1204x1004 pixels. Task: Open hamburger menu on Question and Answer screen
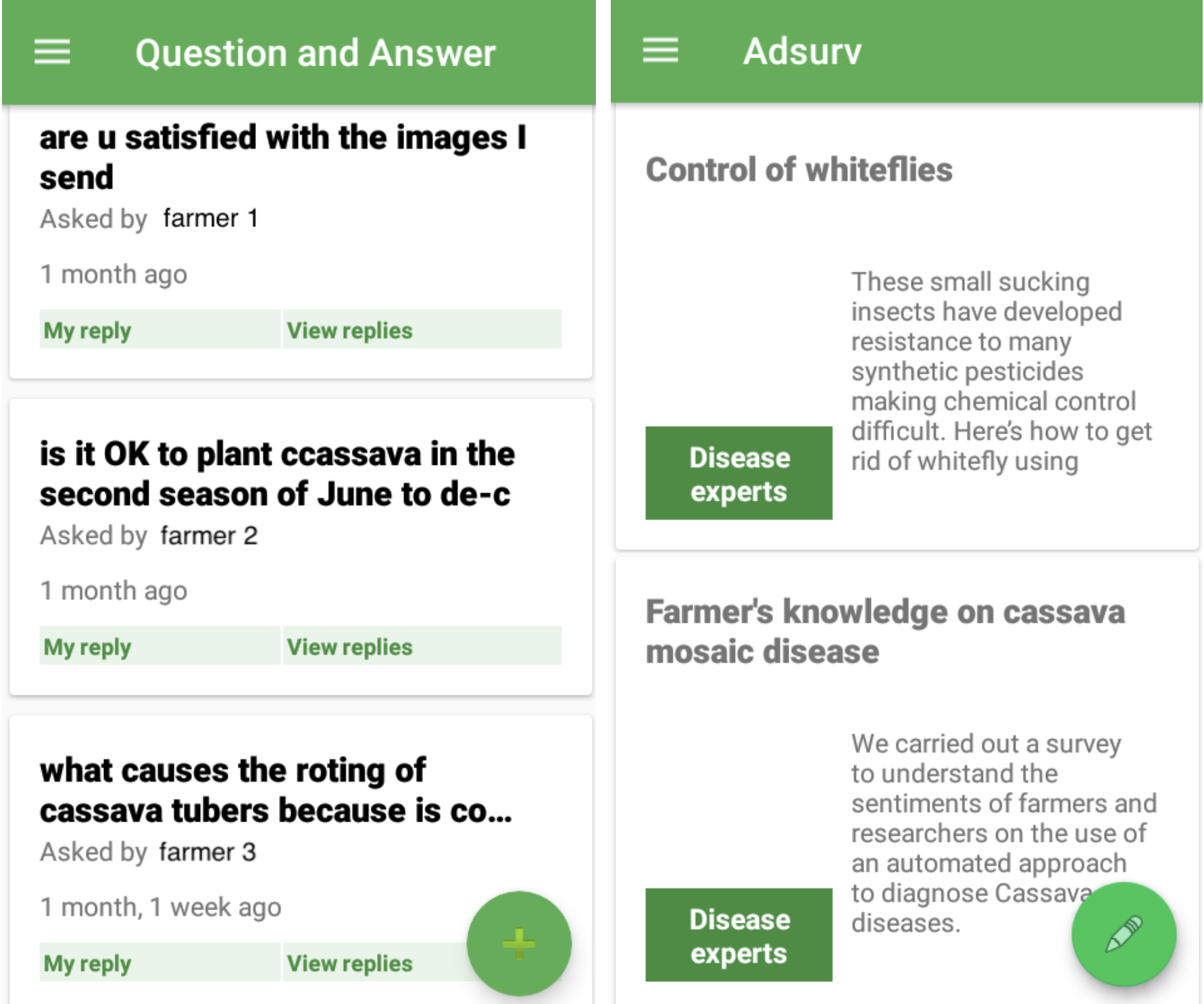pyautogui.click(x=52, y=52)
